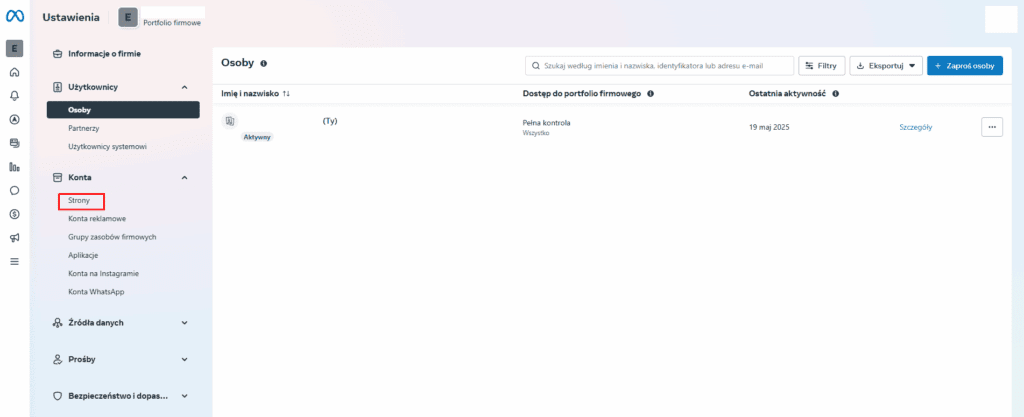The image size is (1024, 417).
Task: Open the megaphone ads icon
Action: [x=14, y=238]
